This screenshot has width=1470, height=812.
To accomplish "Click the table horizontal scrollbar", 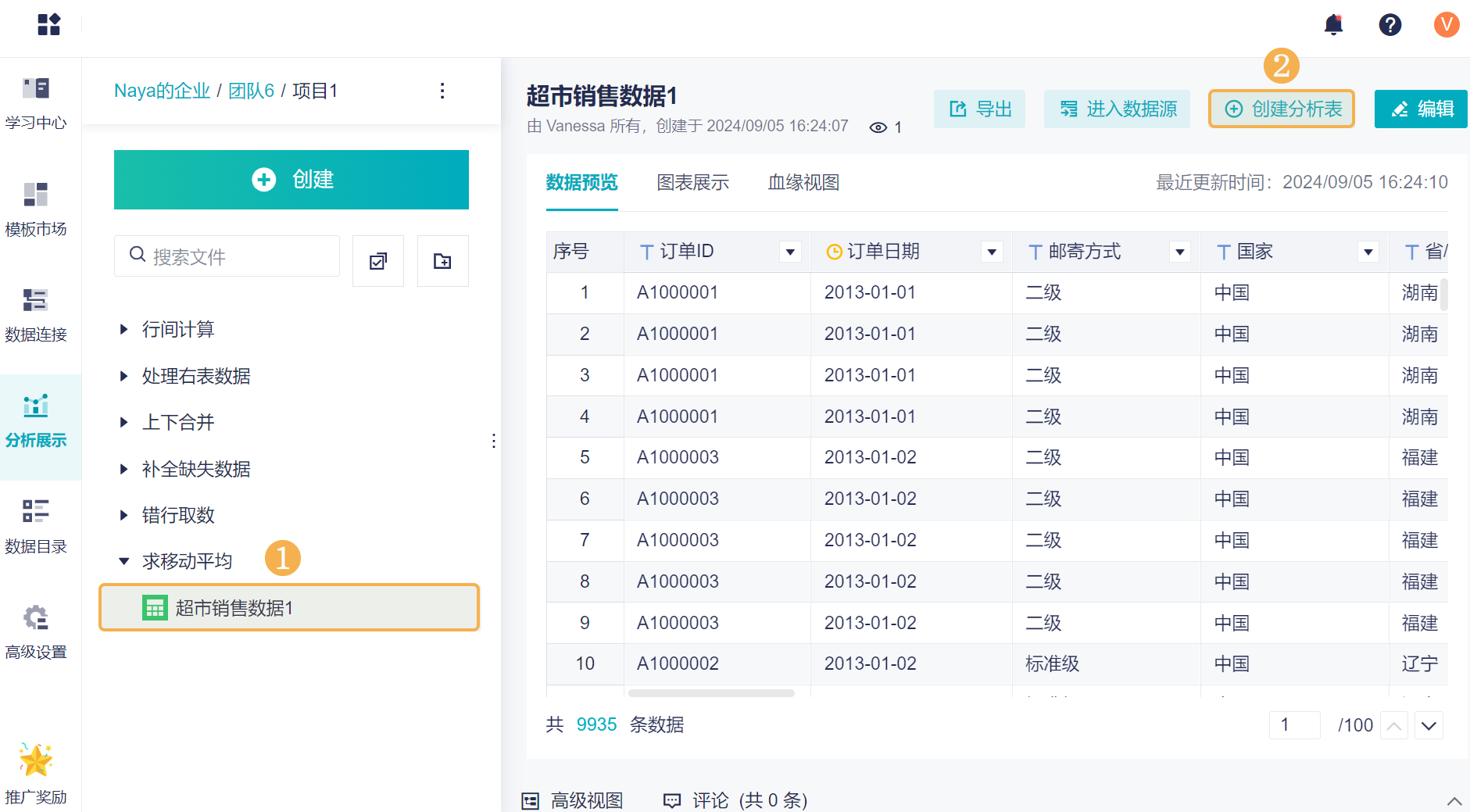I will (x=711, y=693).
